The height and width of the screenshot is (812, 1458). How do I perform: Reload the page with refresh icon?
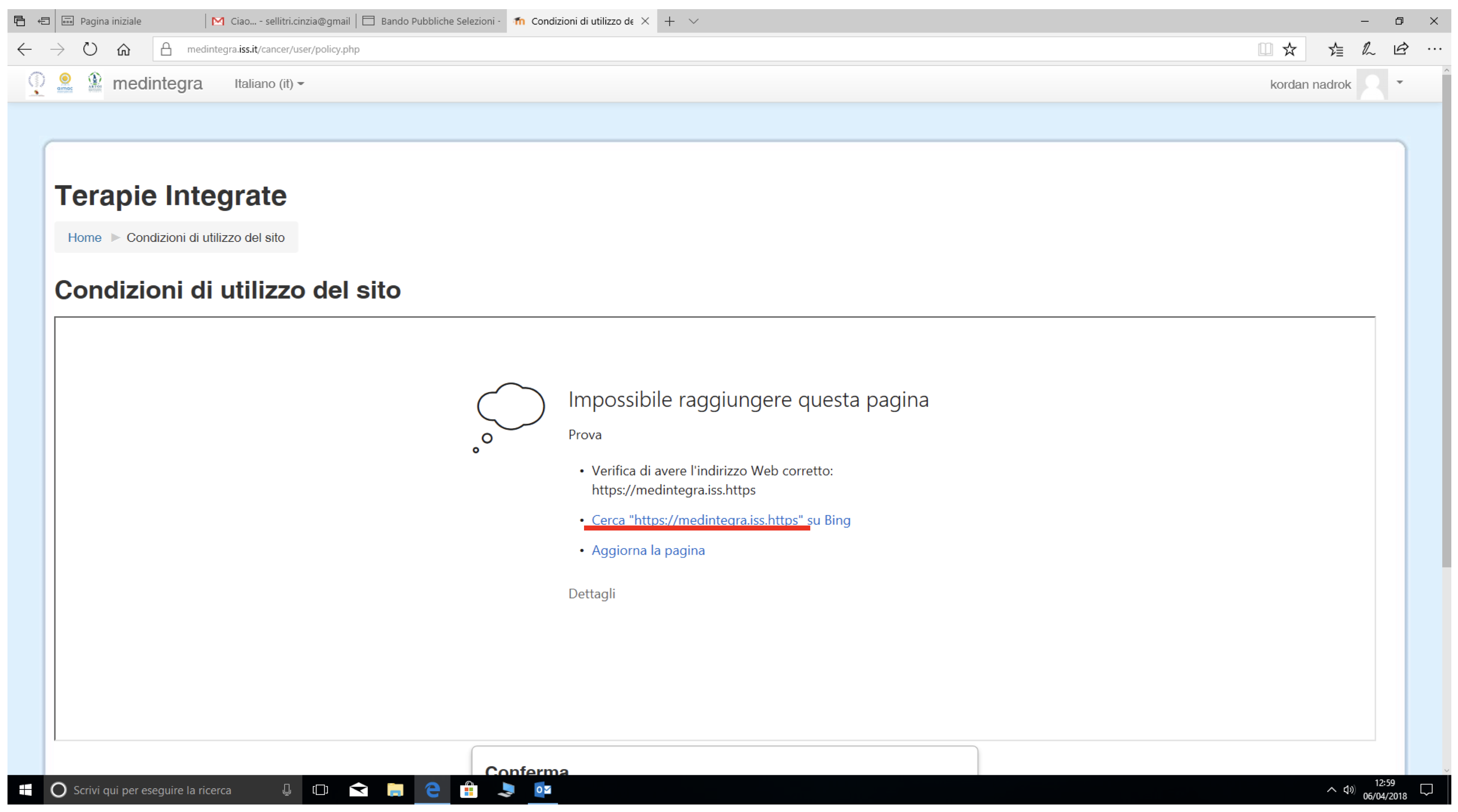coord(90,49)
